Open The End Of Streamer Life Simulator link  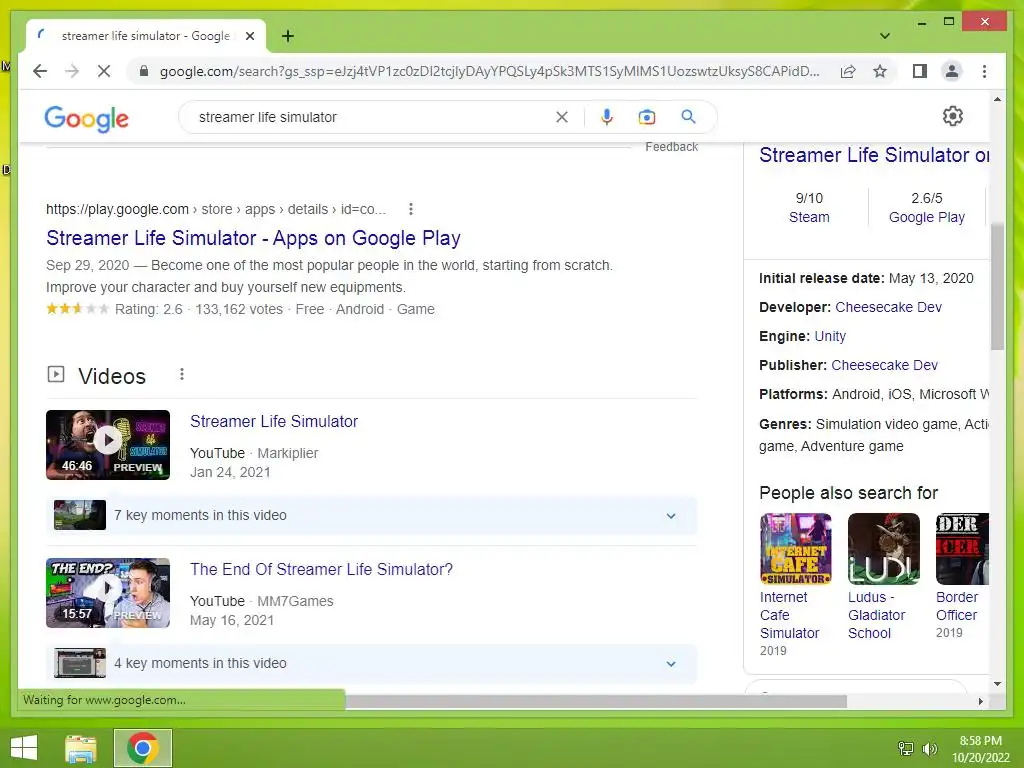[321, 569]
